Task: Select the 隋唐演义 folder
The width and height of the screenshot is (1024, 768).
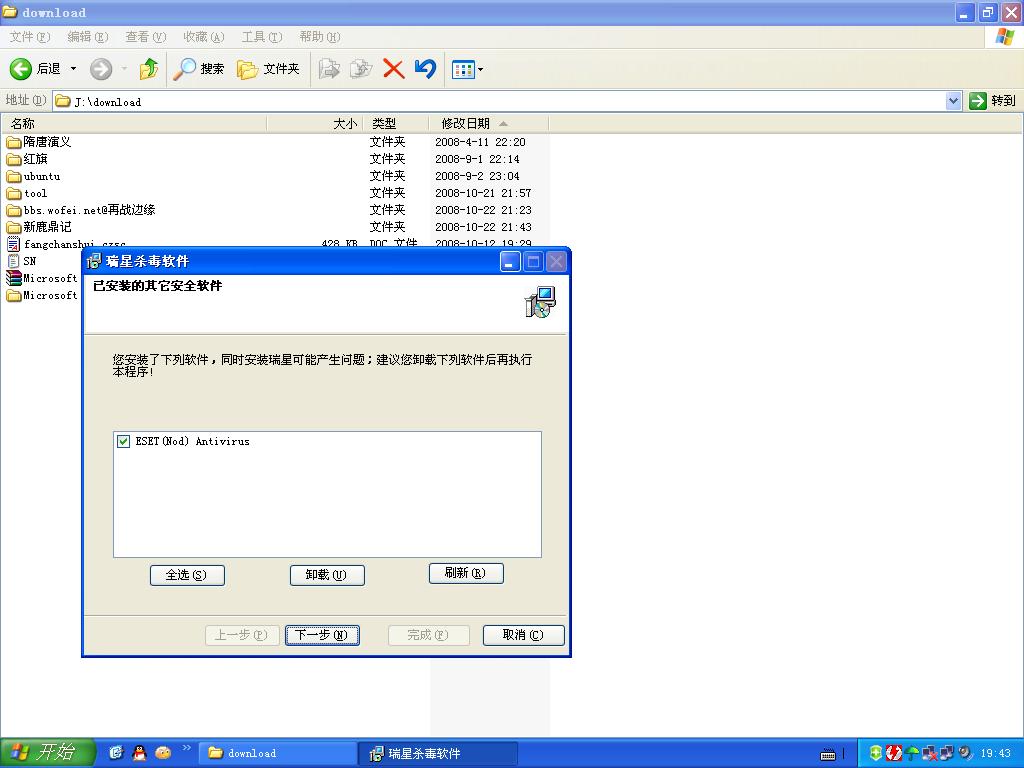Action: [39, 142]
